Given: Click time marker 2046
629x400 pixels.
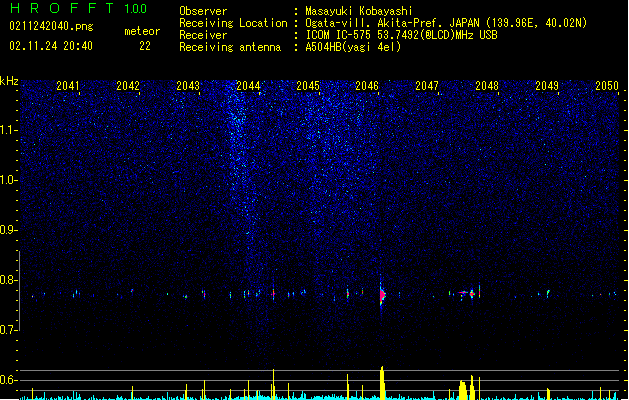Looking at the screenshot, I should (367, 85).
